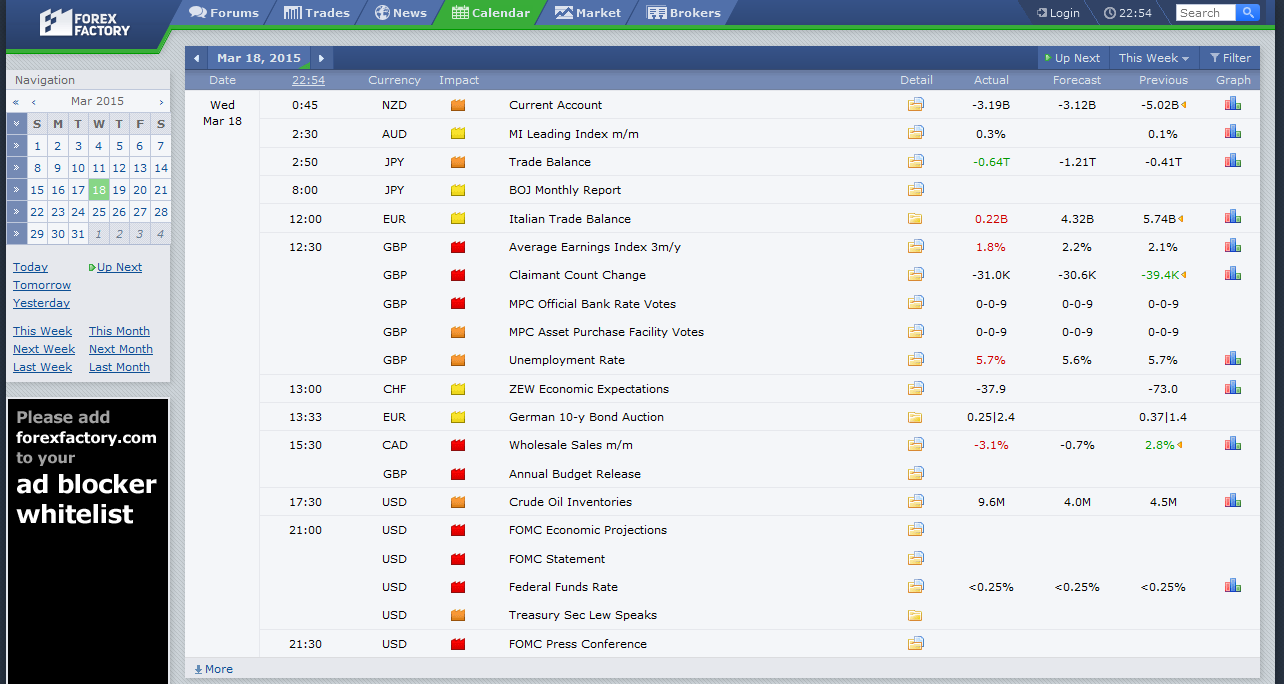The height and width of the screenshot is (684, 1284).
Task: Click the FOMC Economic Projections event
Action: [x=588, y=530]
